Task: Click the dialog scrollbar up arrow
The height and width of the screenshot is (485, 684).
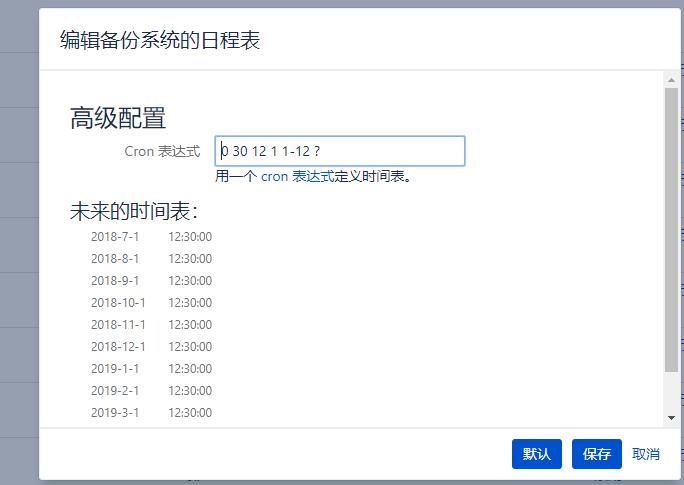Action: click(671, 80)
